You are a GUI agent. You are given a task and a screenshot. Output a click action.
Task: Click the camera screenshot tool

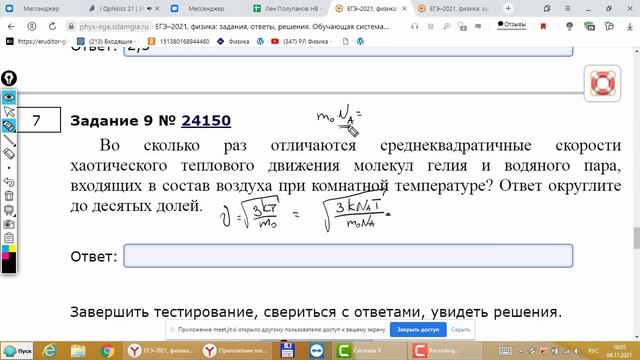[x=9, y=224]
